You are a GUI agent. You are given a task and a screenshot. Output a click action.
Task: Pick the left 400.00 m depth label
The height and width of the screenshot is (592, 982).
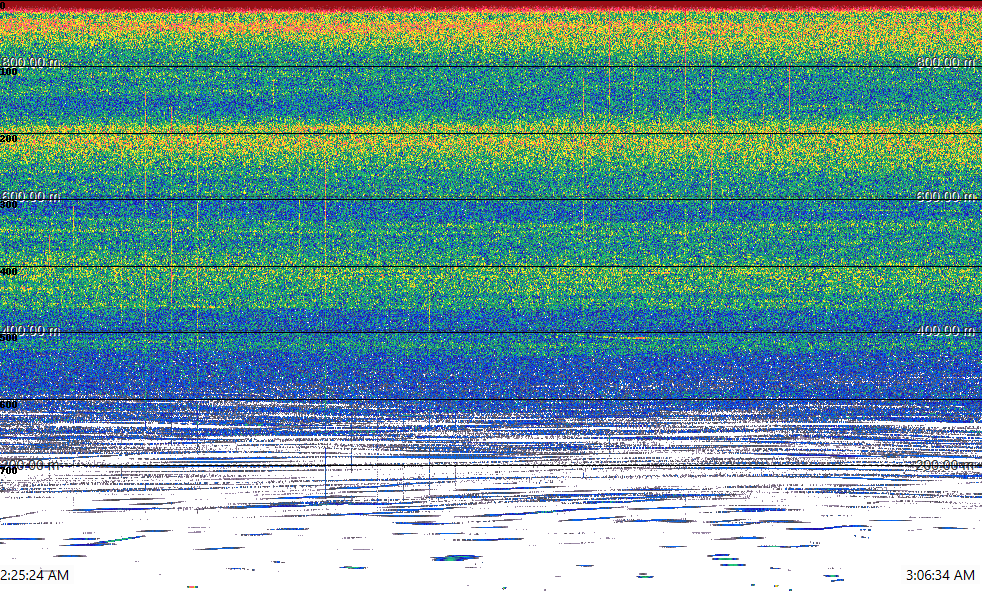(31, 330)
